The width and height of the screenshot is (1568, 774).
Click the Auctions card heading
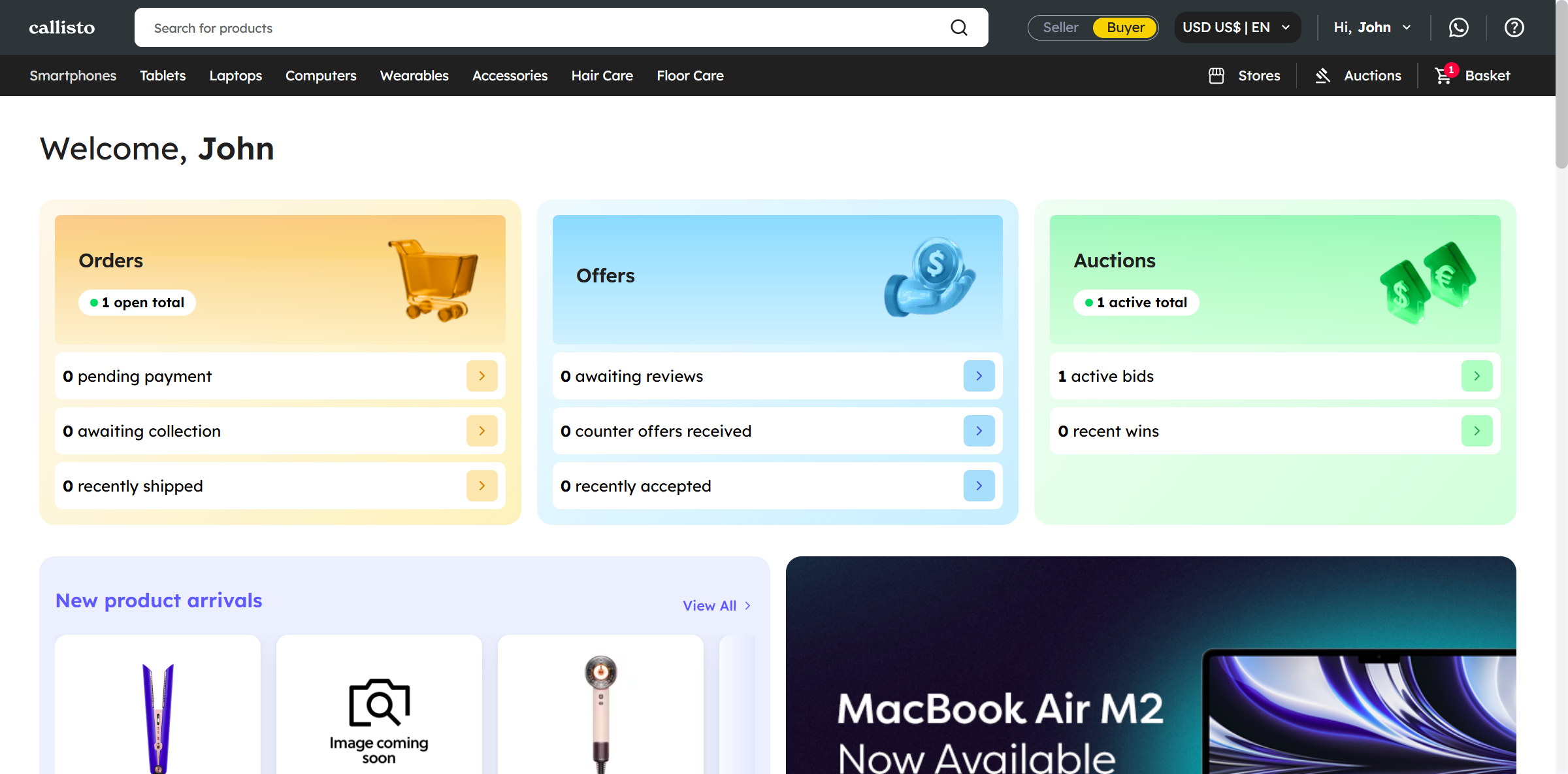[x=1115, y=260]
